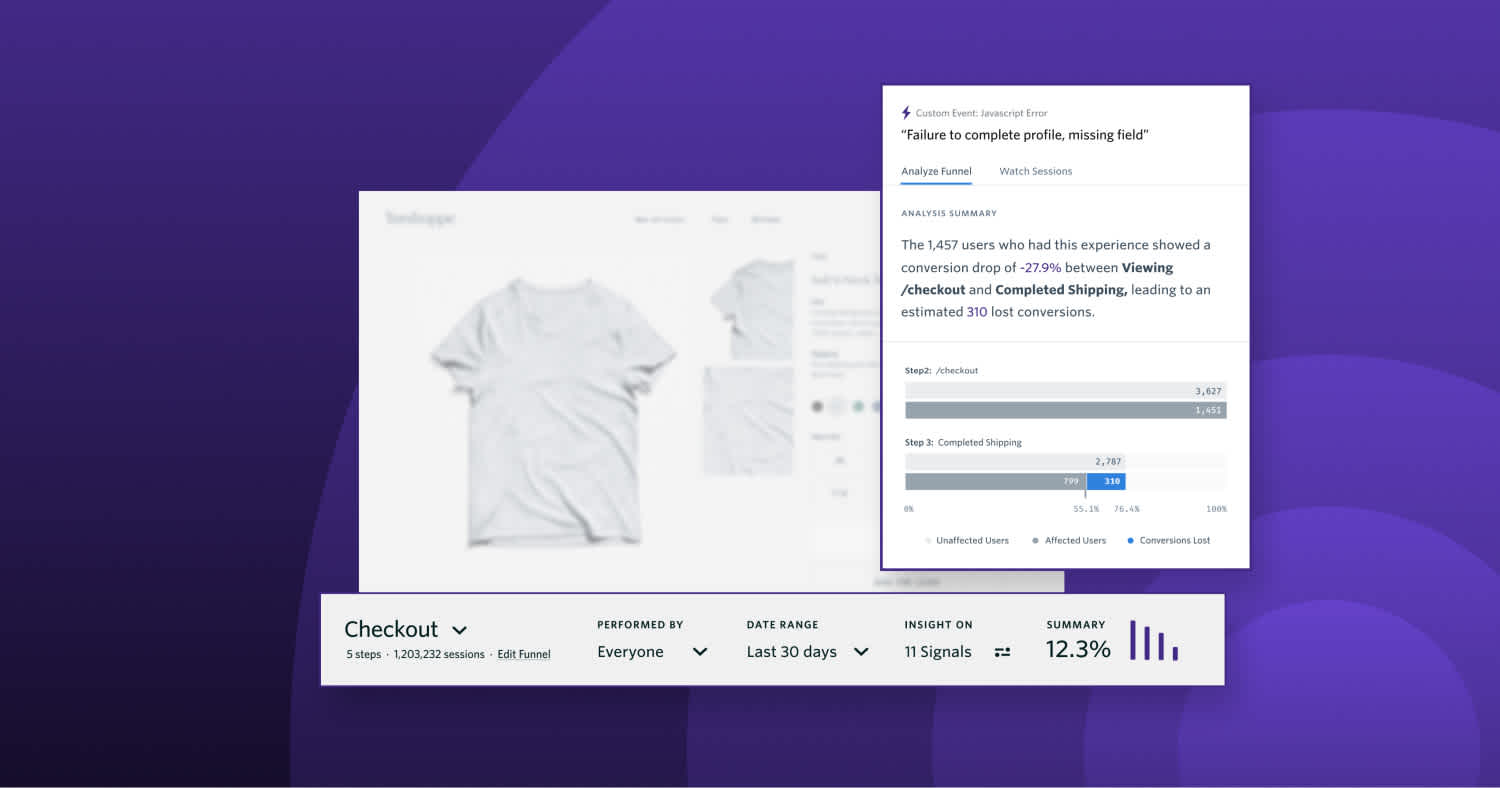This screenshot has height=788, width=1500.
Task: Click the 799 affected users bar segment
Action: 995,482
